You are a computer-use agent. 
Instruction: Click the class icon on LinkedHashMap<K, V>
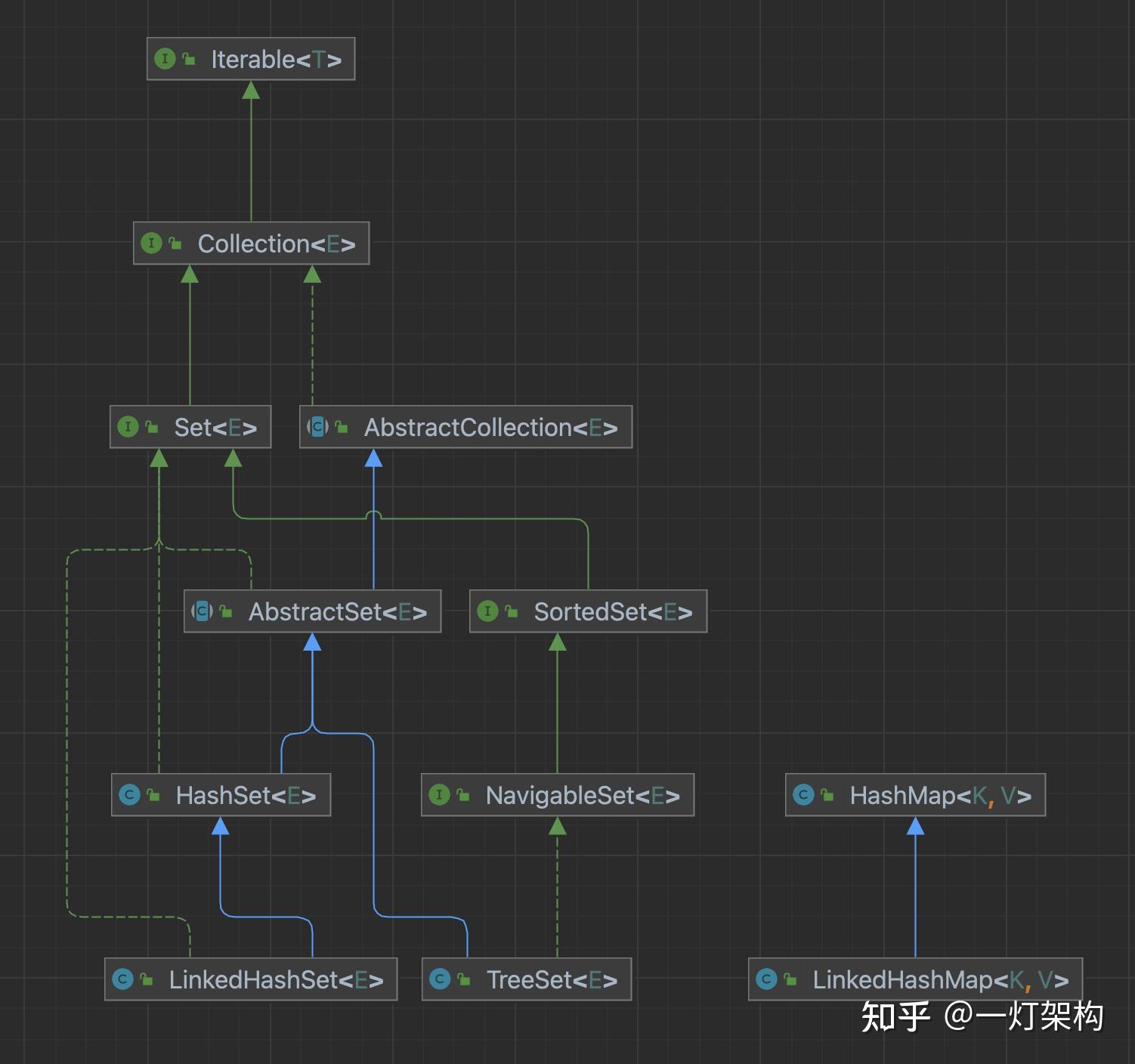[767, 979]
